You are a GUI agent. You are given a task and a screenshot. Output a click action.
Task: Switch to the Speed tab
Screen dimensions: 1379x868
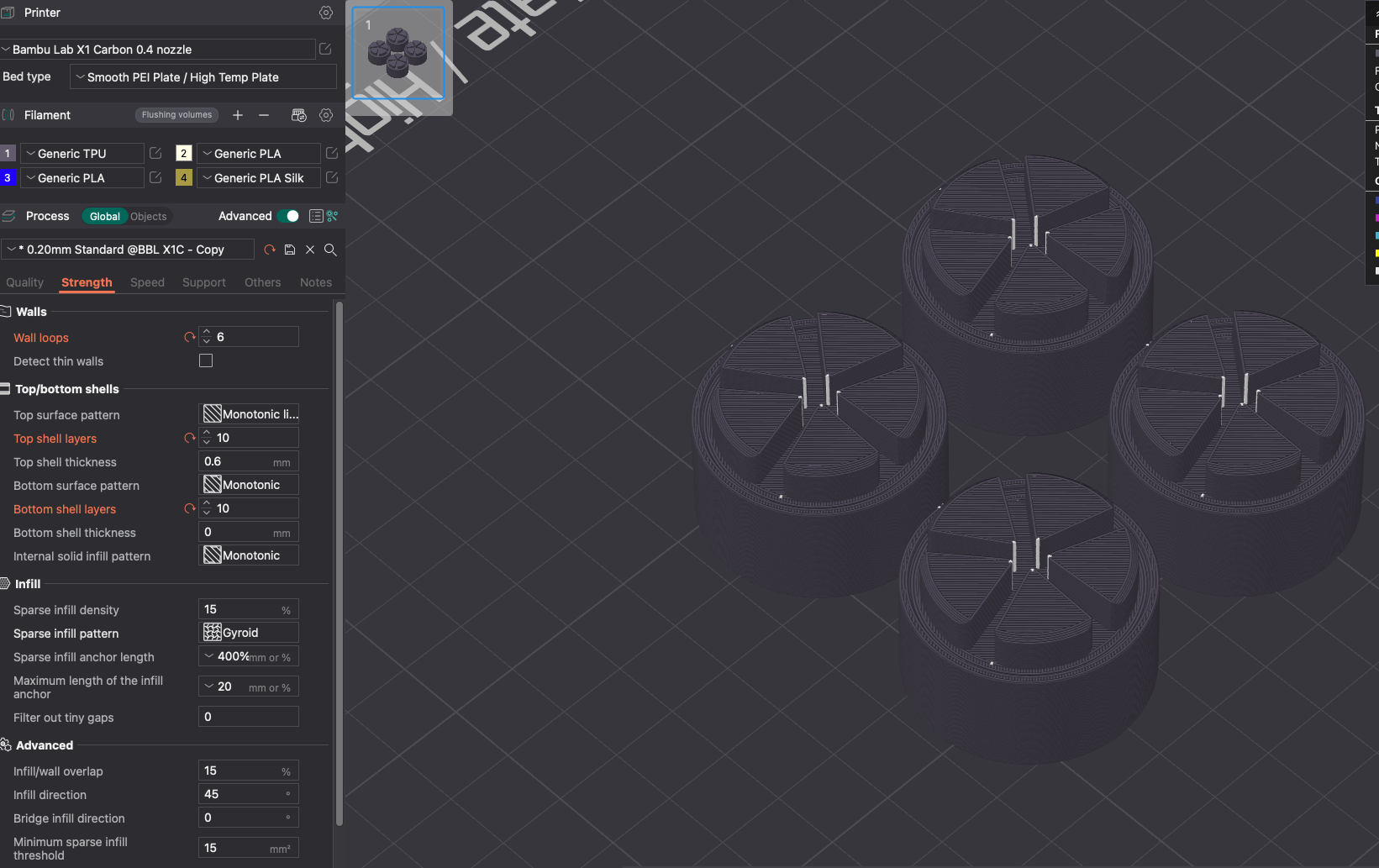[147, 282]
